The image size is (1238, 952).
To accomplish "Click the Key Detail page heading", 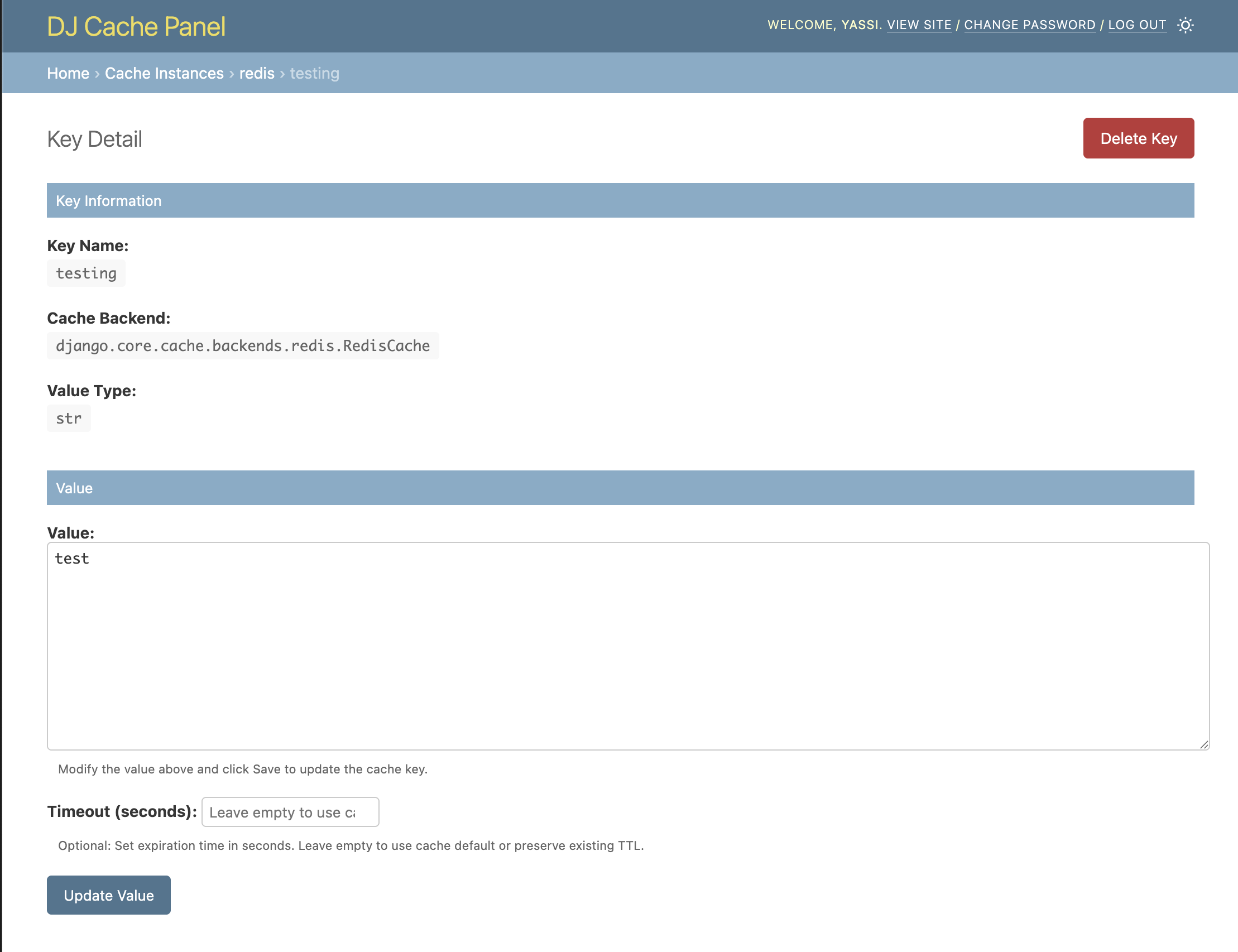I will (x=95, y=139).
